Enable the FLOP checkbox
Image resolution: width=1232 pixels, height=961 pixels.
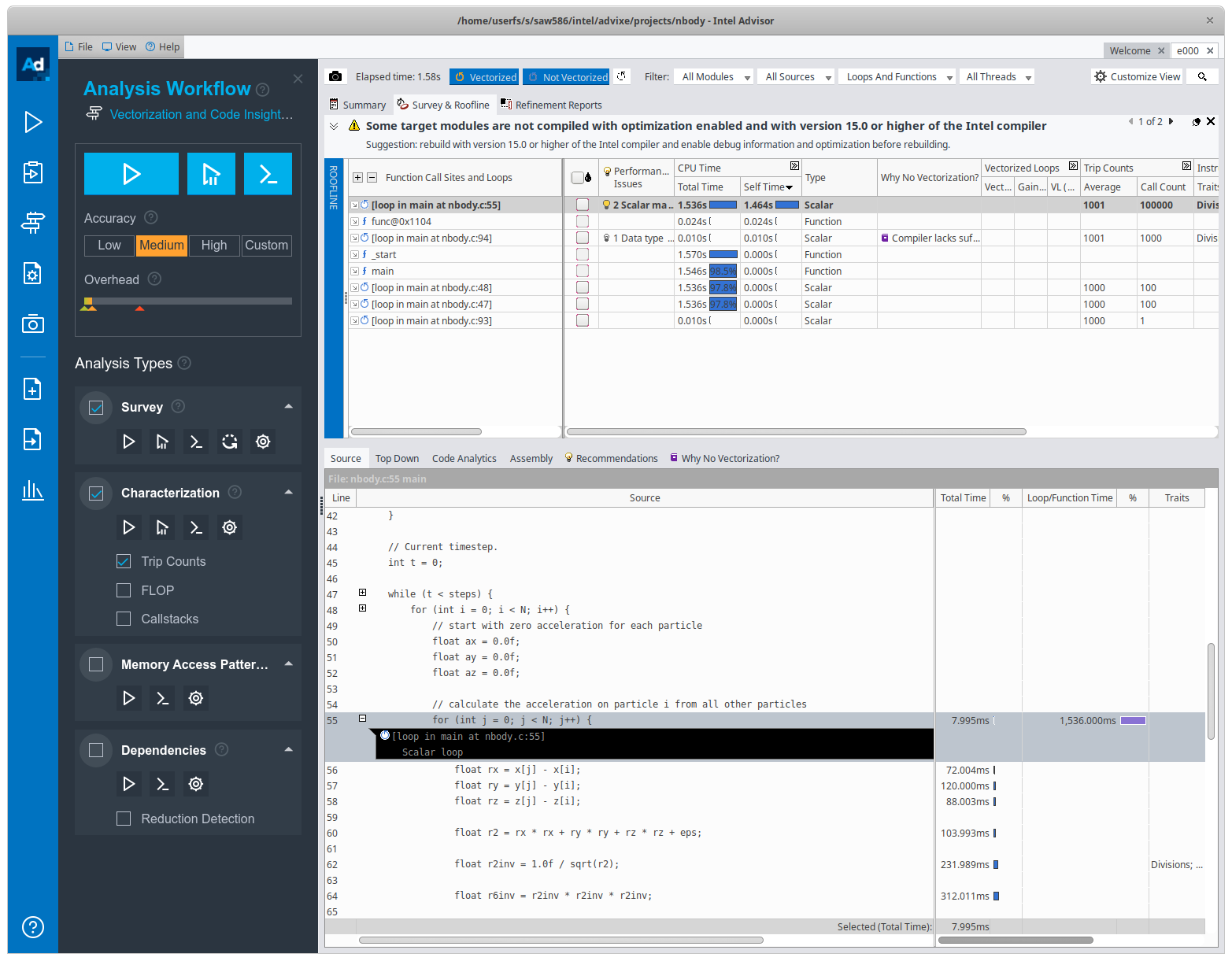(x=124, y=590)
